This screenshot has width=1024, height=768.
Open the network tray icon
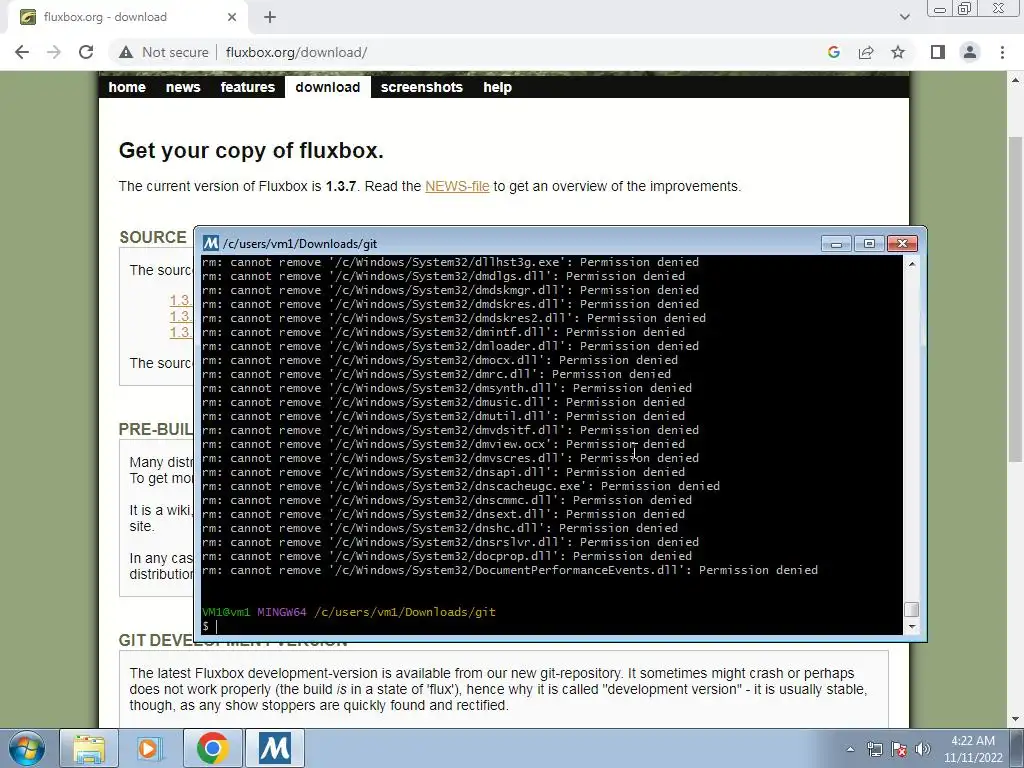coord(874,749)
